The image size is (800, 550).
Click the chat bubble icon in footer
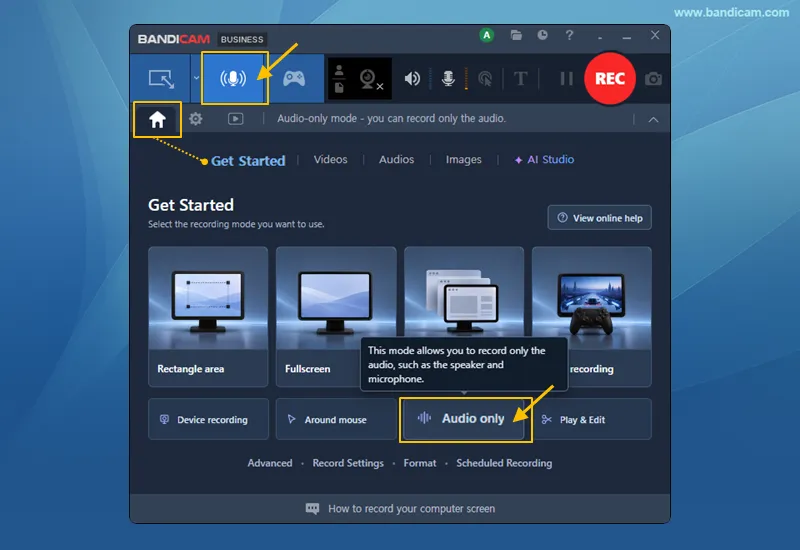click(312, 509)
